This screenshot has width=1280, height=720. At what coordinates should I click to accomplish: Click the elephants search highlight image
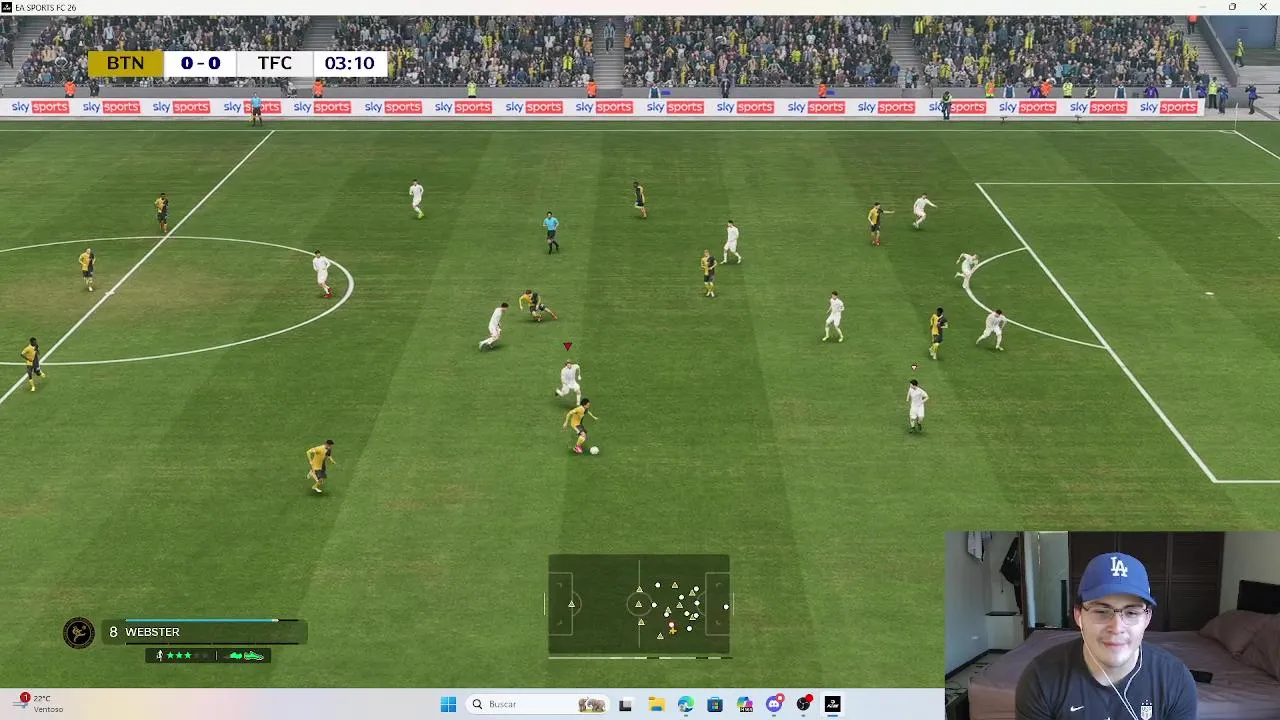point(592,704)
